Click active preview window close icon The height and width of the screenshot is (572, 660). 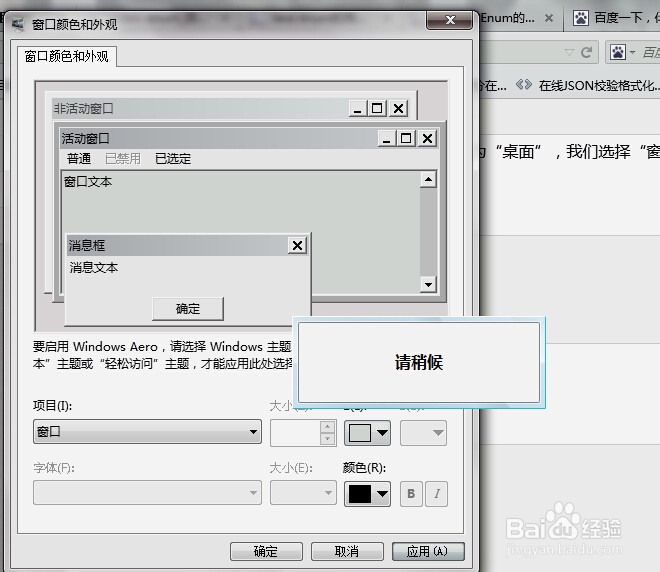click(427, 138)
